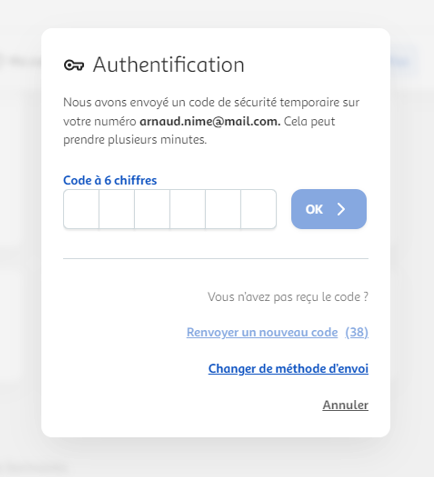Viewport: 434px width, 477px height.
Task: Click the Authentification heading
Action: click(x=168, y=64)
